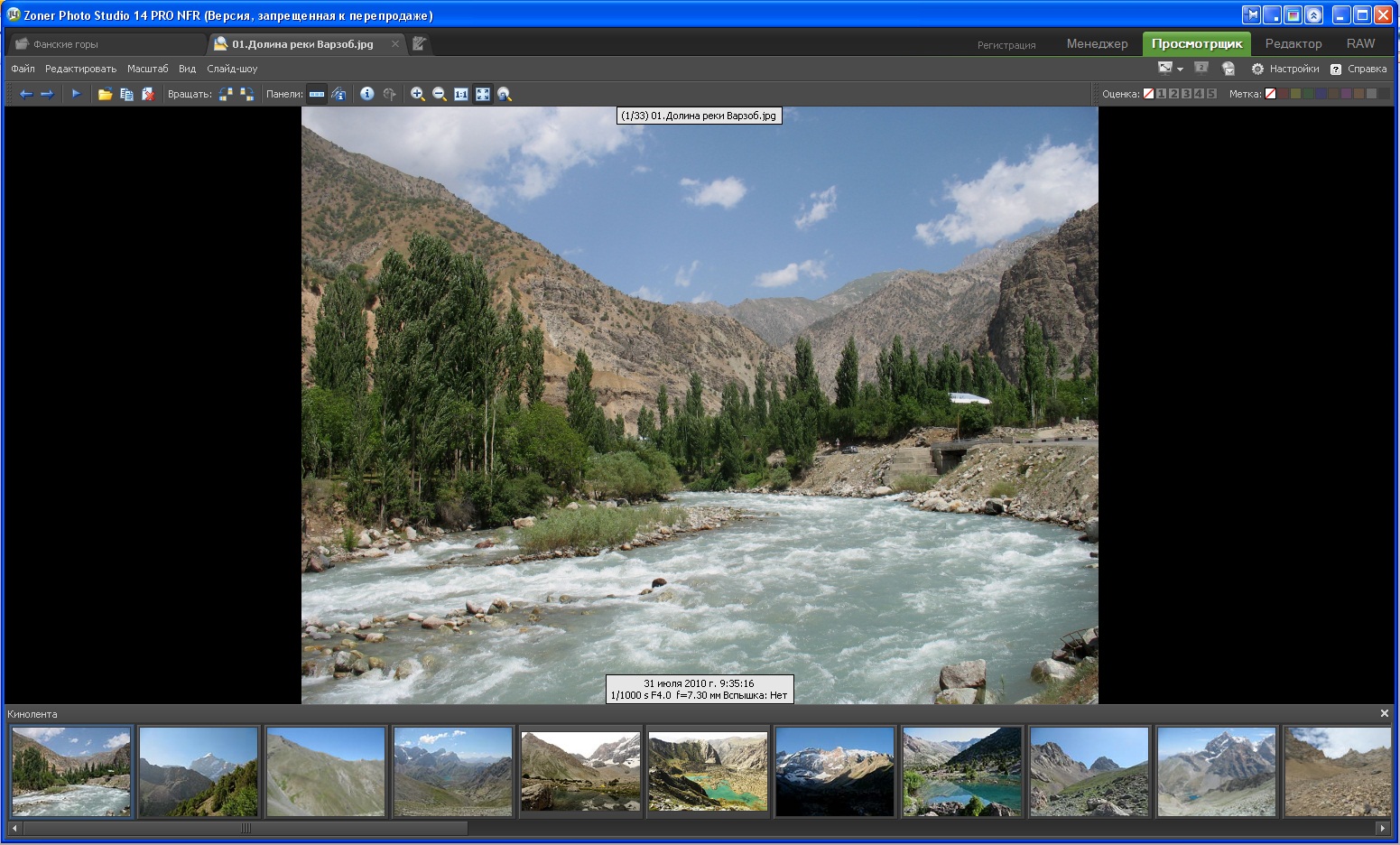Zoom out with the minus magnifier icon
The image size is (1400, 845).
(440, 94)
